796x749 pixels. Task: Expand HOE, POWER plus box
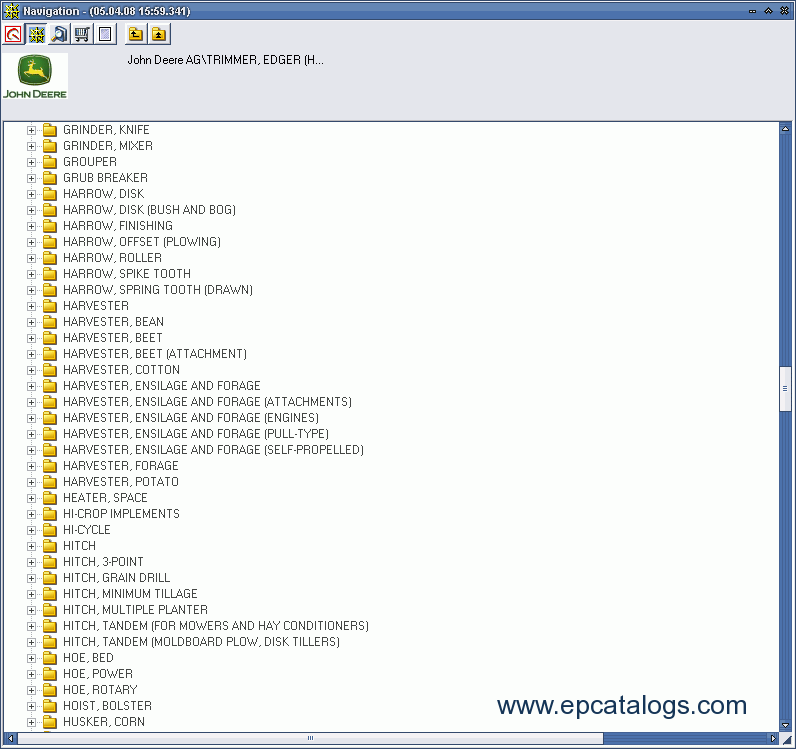[31, 674]
